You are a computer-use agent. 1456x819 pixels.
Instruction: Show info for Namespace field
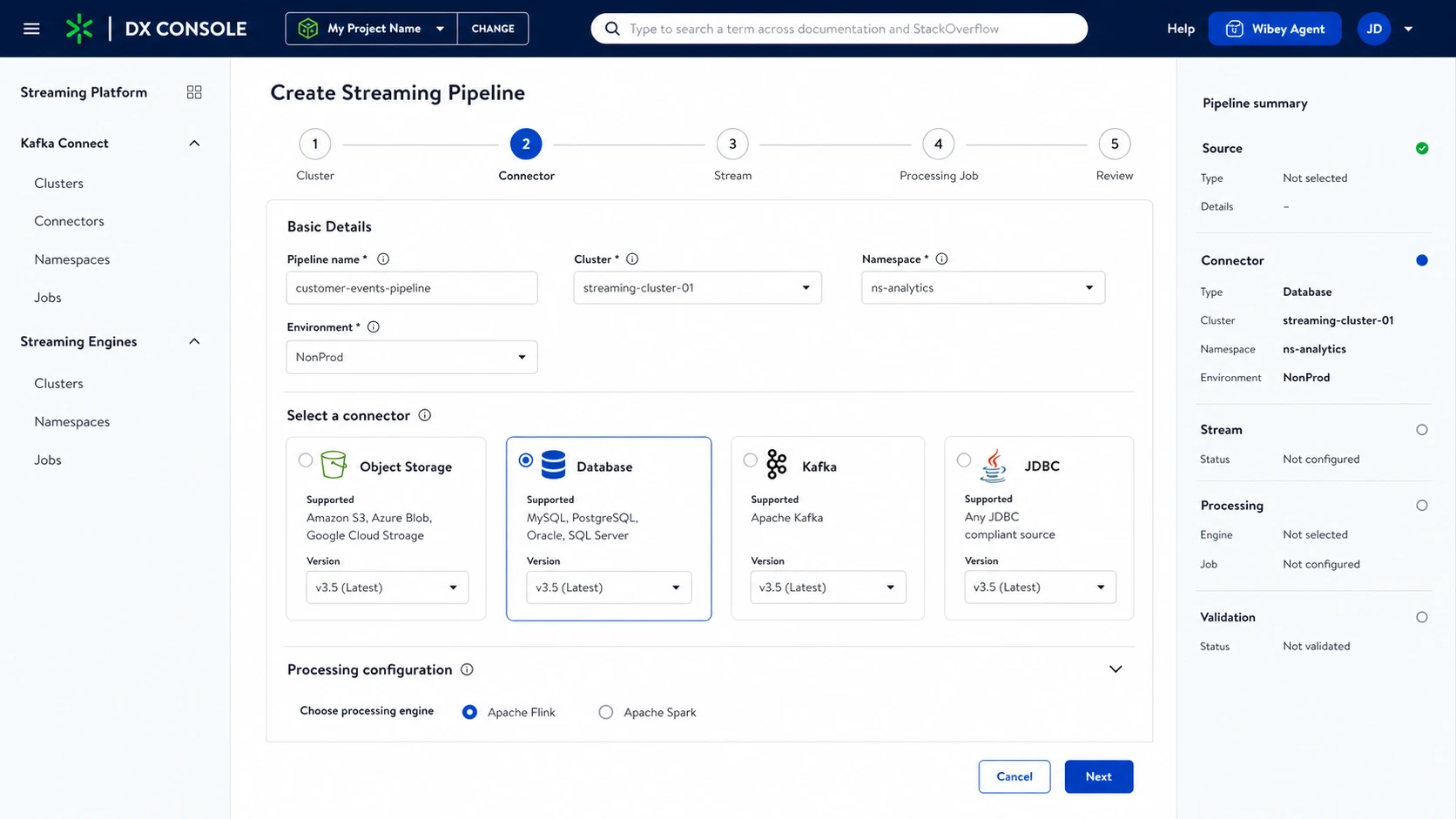tap(941, 259)
